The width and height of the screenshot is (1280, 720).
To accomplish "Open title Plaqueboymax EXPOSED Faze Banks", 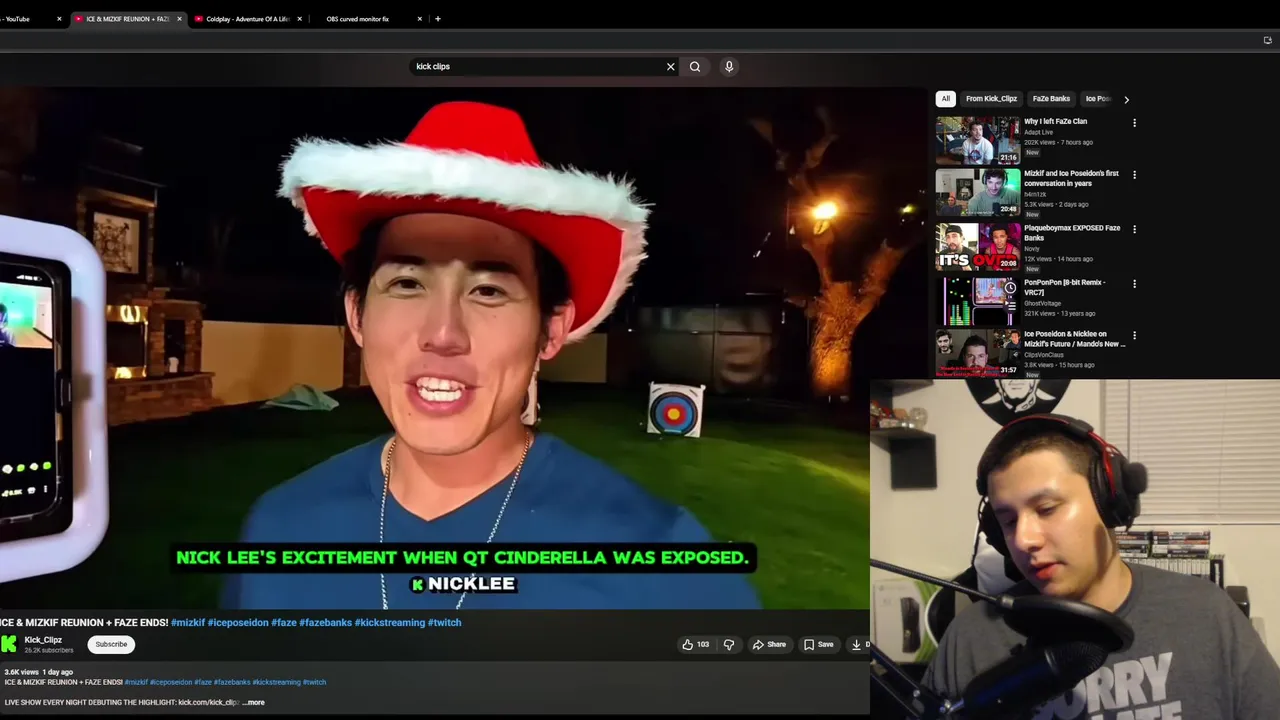I will (x=1072, y=233).
